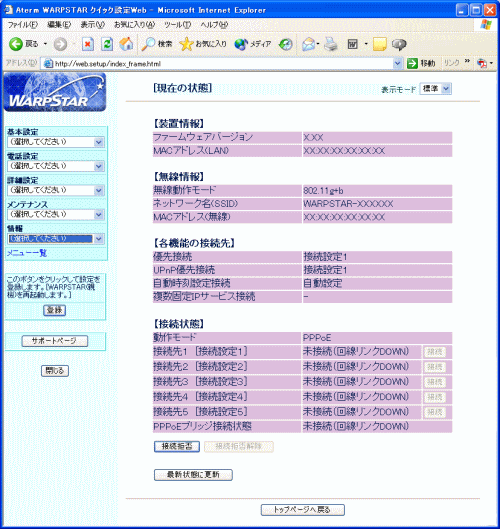Click the green Go arrow button
Viewport: 500px width, 529px height.
(412, 63)
